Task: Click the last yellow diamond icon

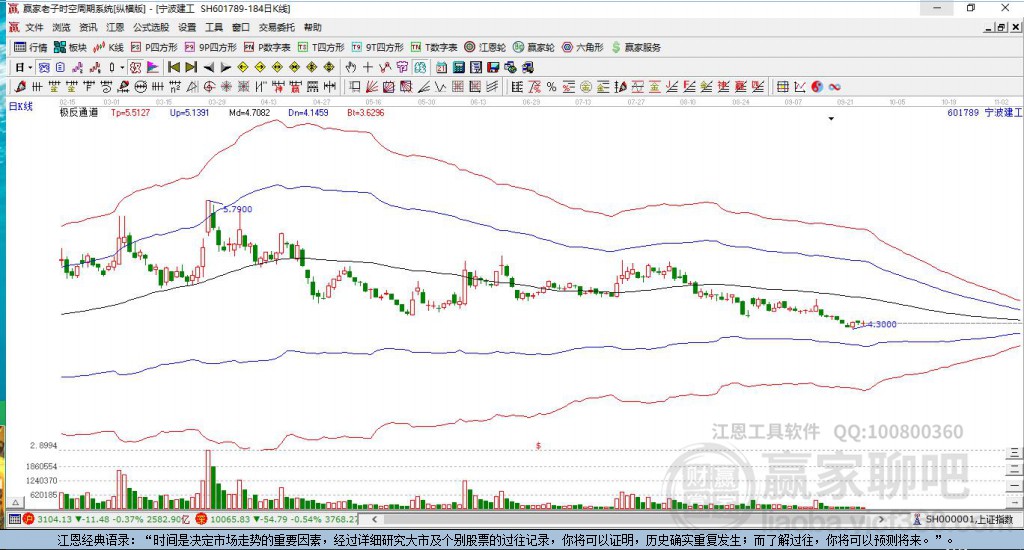Action: 329,67
